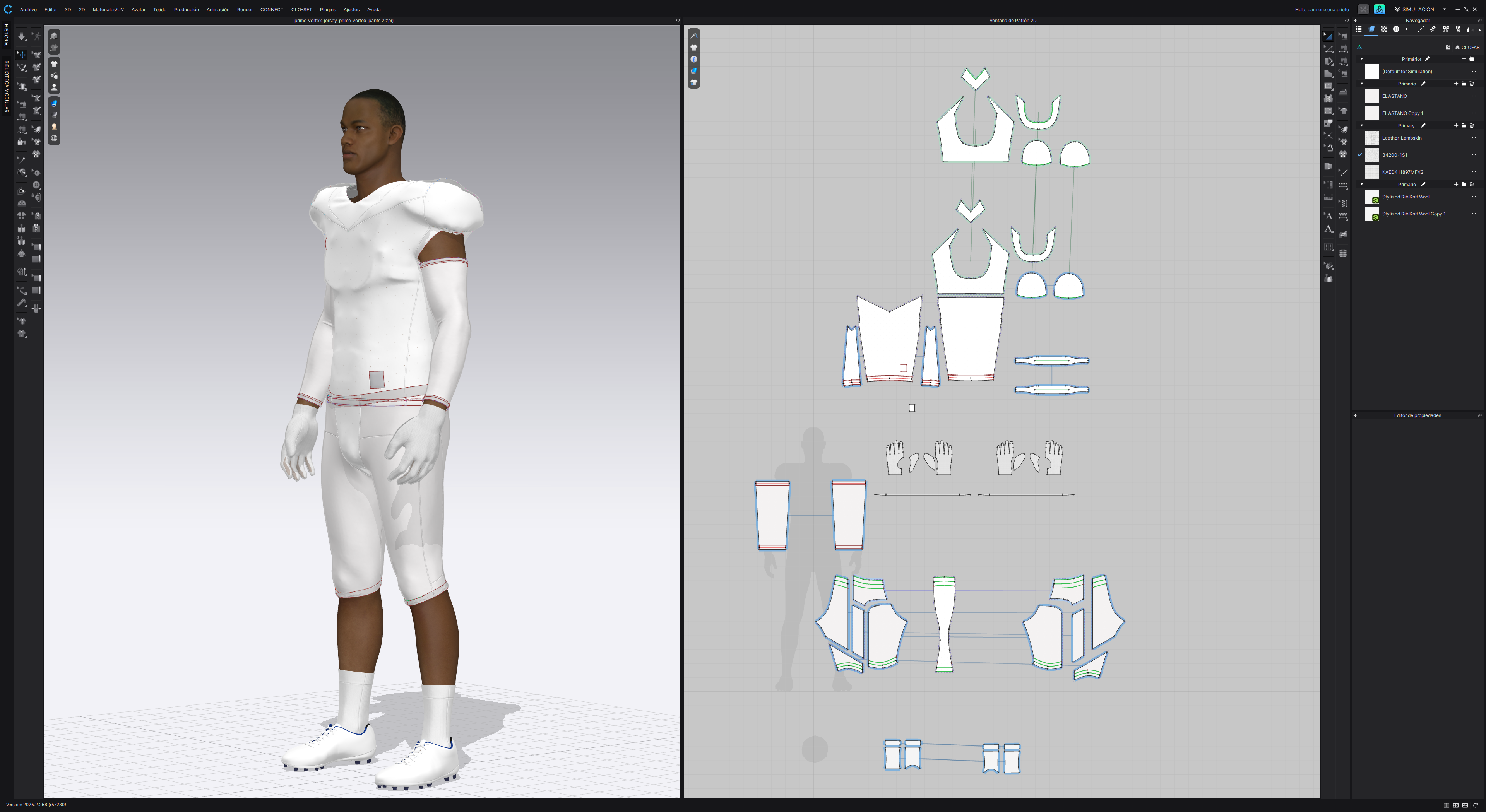Screen dimensions: 1486x812
Task: Open the Materiales/UV menu
Action: point(108,9)
